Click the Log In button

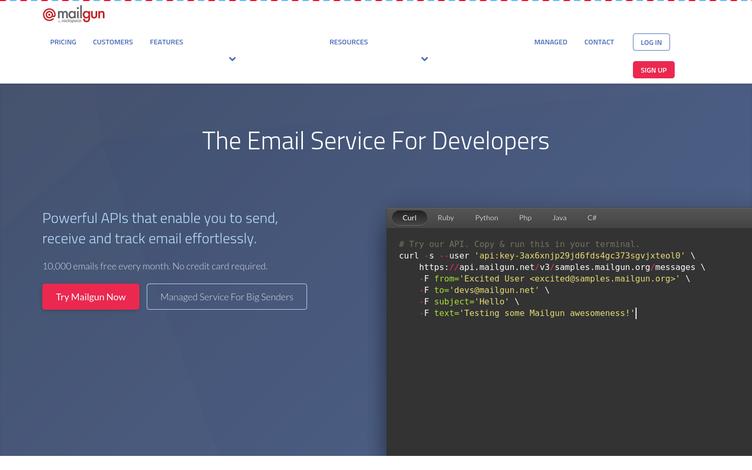coord(651,42)
